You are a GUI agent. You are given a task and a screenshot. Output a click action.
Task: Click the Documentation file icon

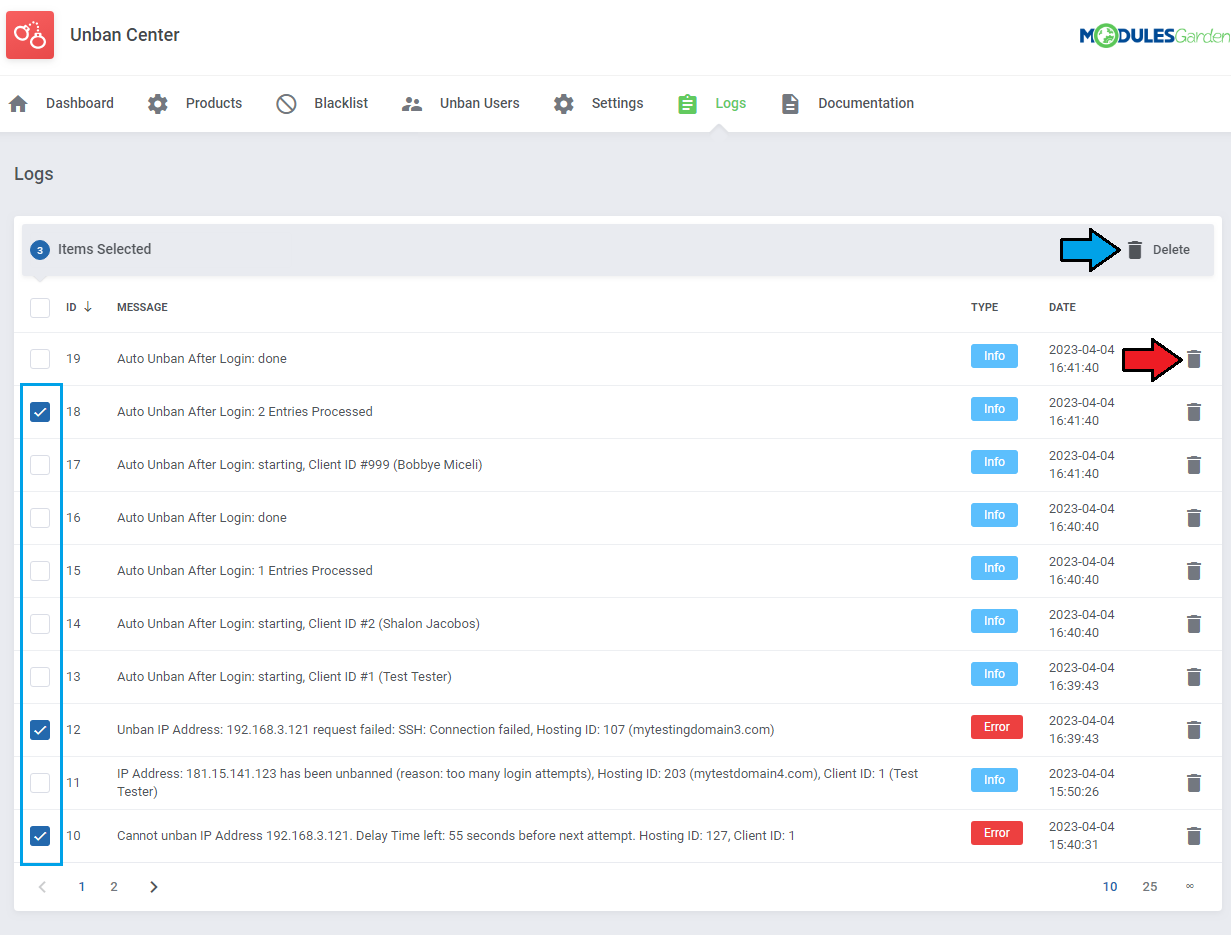click(x=790, y=104)
